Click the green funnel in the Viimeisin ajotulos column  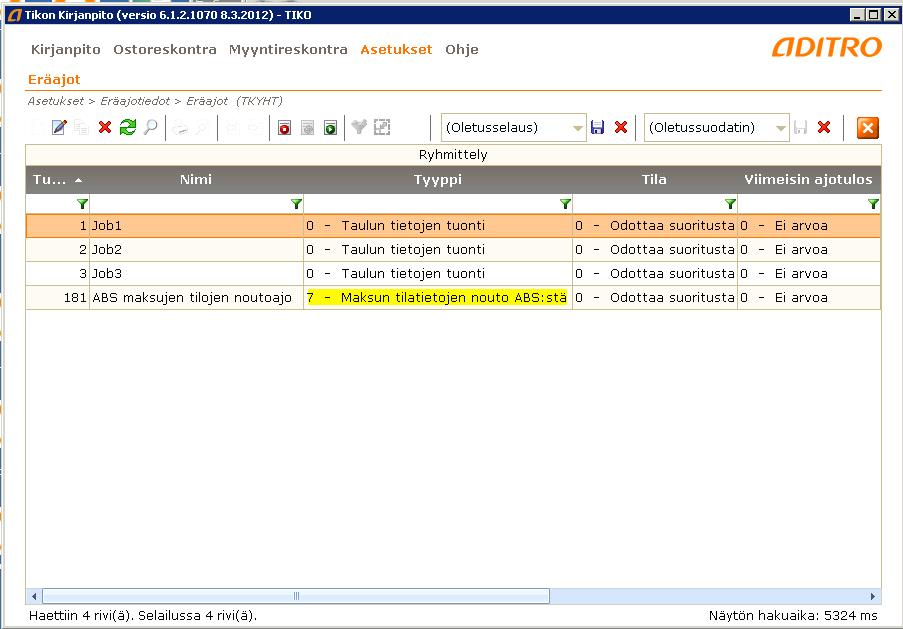[x=873, y=204]
